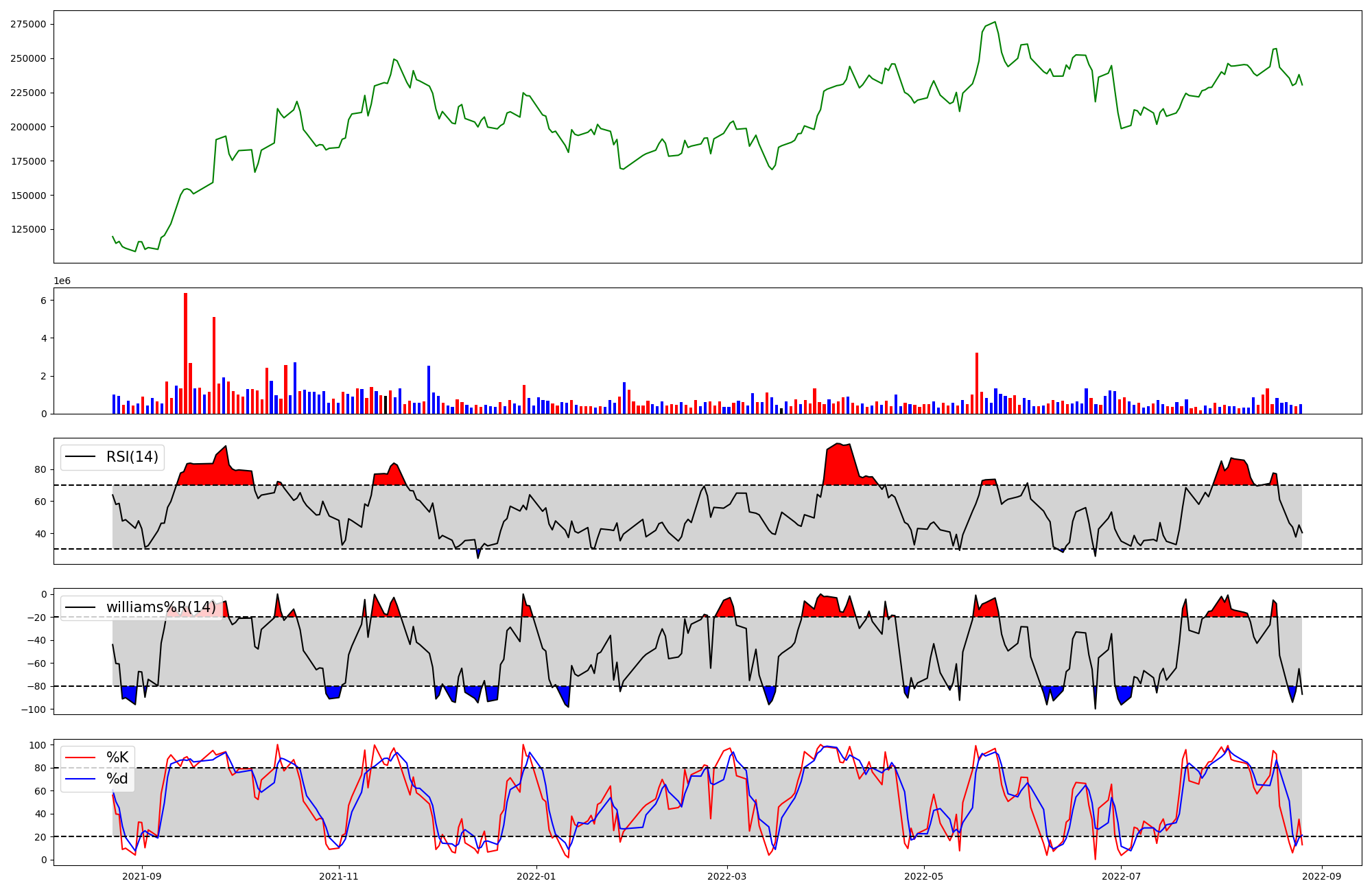Click the blue %d line sample in legend
The image size is (1372, 892).
(x=80, y=779)
